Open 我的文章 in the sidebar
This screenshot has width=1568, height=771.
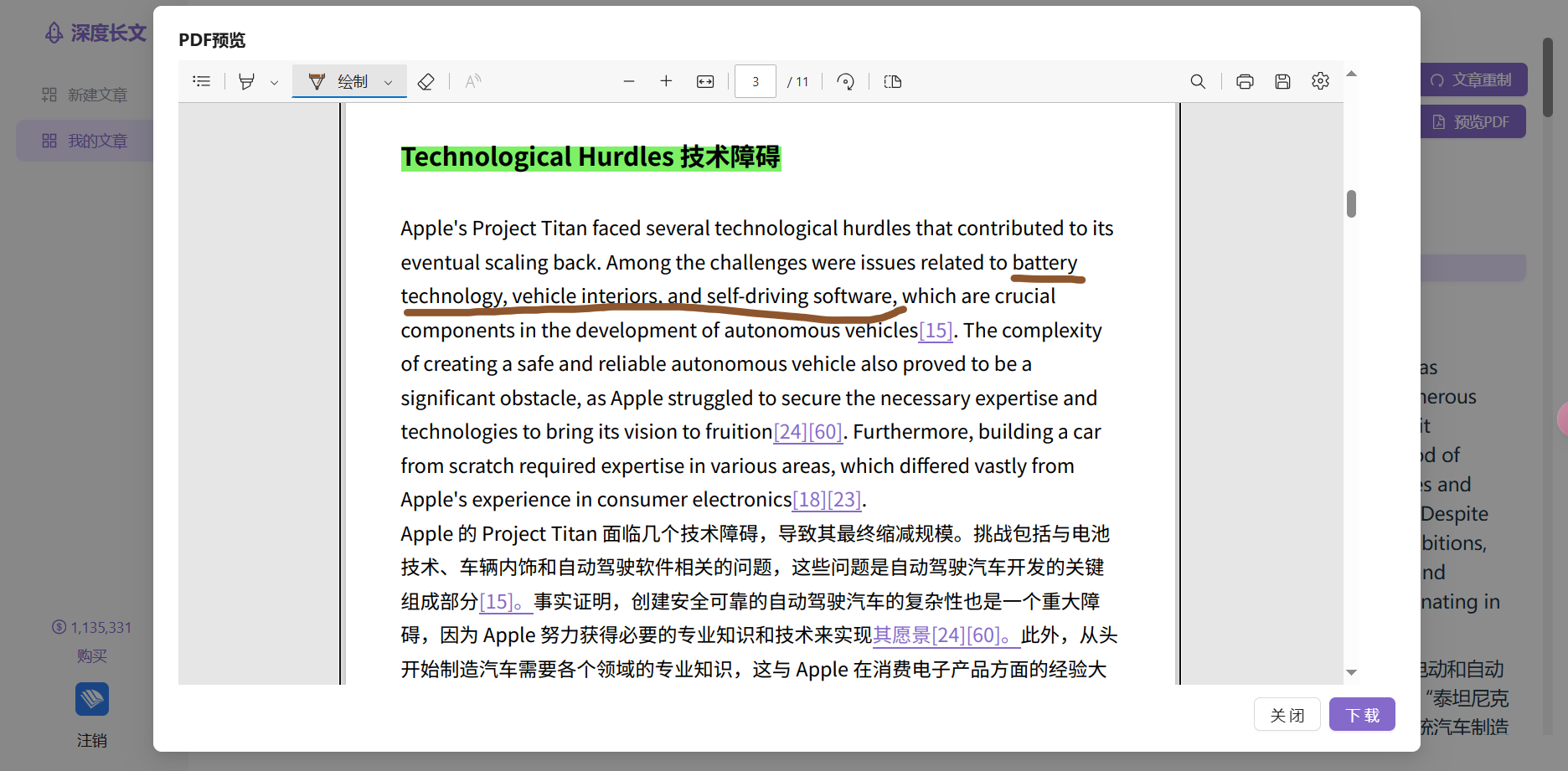[x=85, y=141]
